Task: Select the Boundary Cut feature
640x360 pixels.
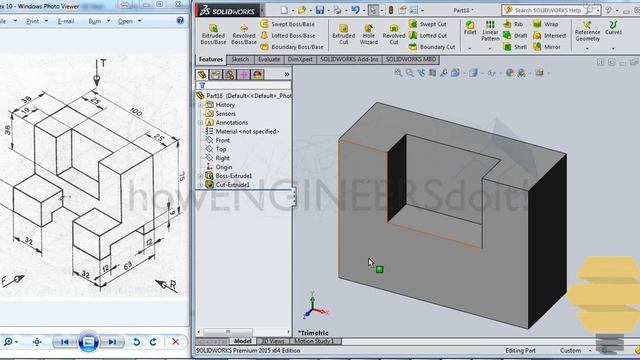Action: 432,47
